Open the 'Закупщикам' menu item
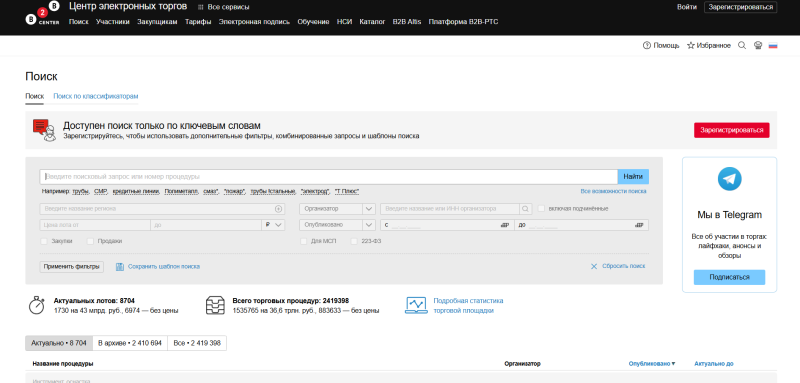 [157, 22]
